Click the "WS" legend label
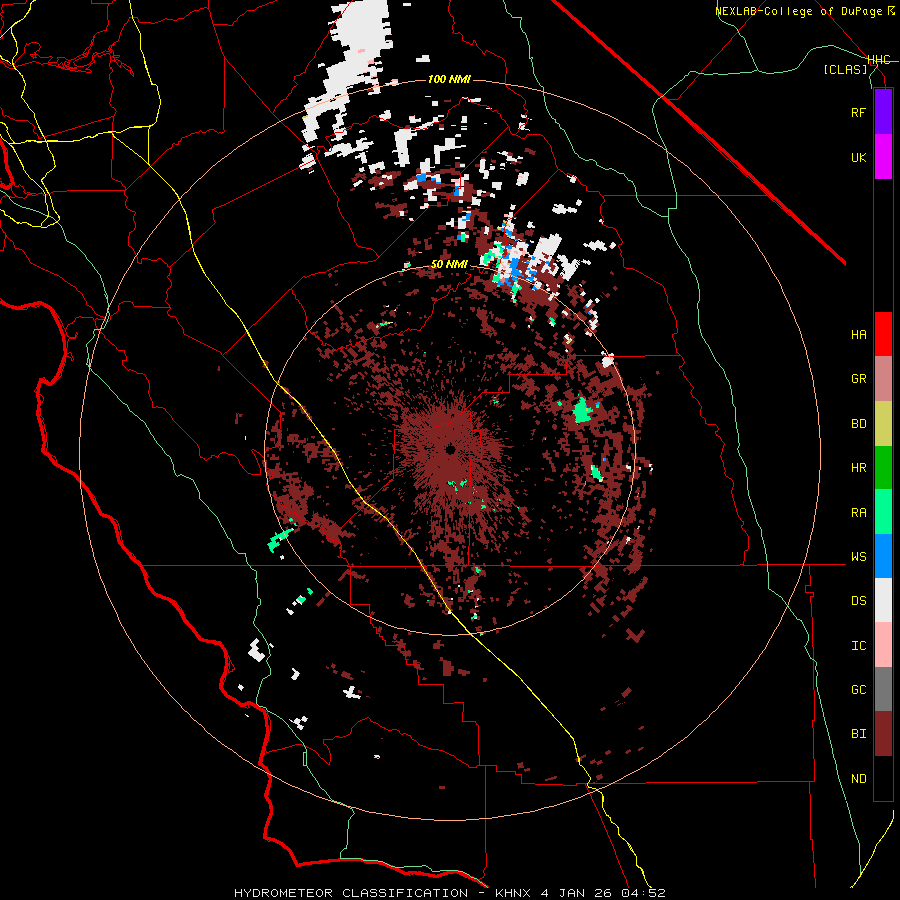This screenshot has height=900, width=900. click(858, 557)
